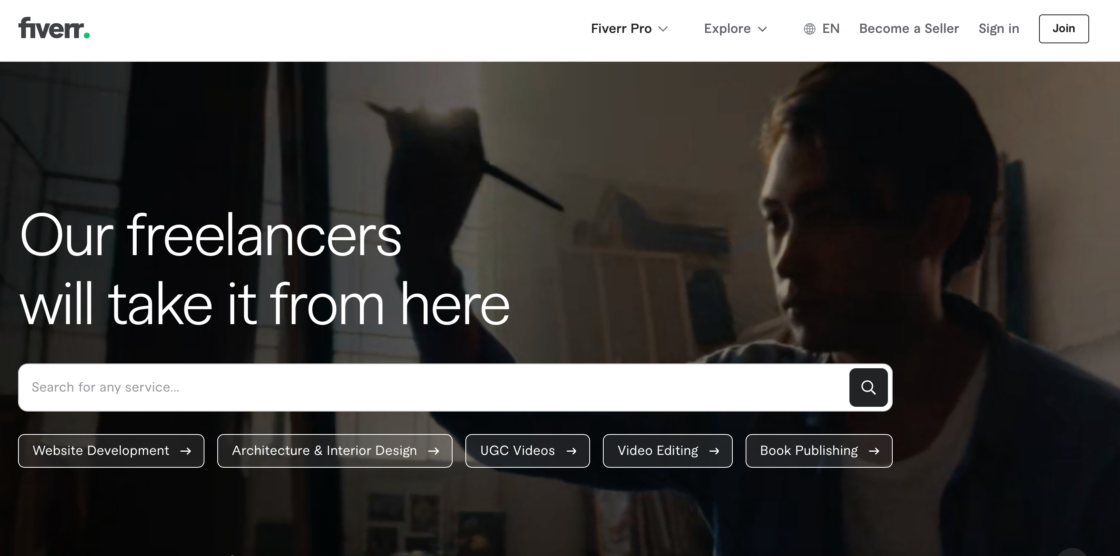Click the arrow in Website Development chip
1120x556 pixels.
(186, 451)
